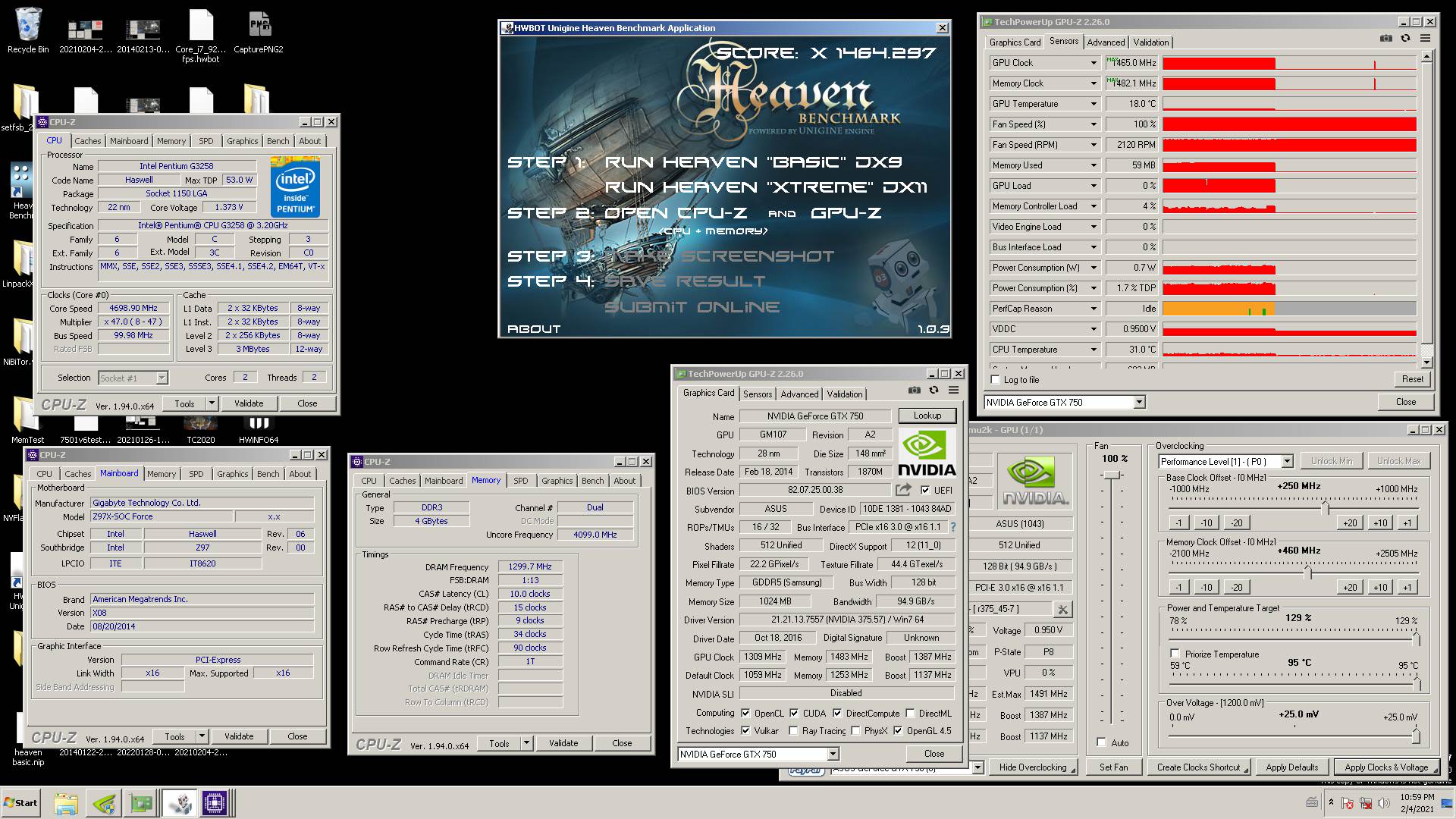Click the volume speaker icon in system tray
This screenshot has height=819, width=1456.
[x=1384, y=803]
